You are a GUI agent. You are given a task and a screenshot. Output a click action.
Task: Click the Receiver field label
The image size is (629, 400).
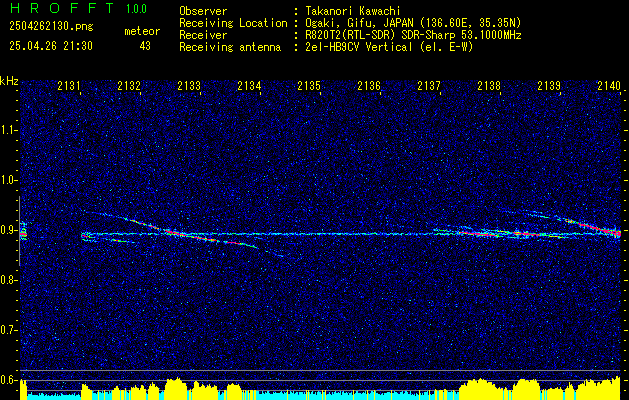coord(203,35)
